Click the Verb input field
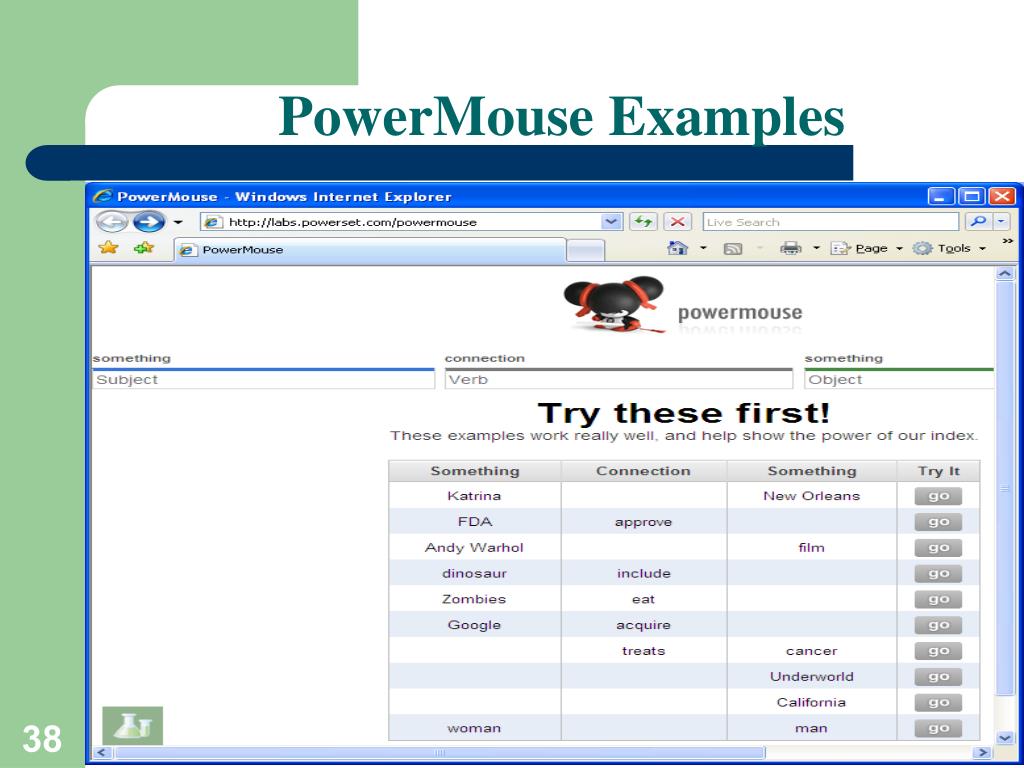This screenshot has width=1024, height=768. pyautogui.click(x=618, y=379)
